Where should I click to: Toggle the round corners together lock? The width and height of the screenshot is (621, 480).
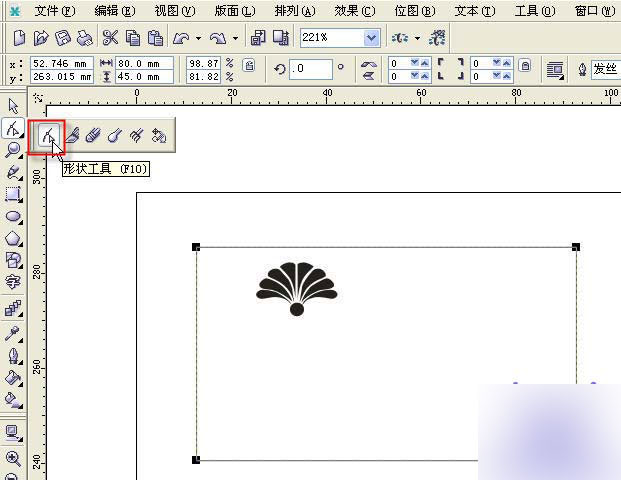tap(525, 65)
